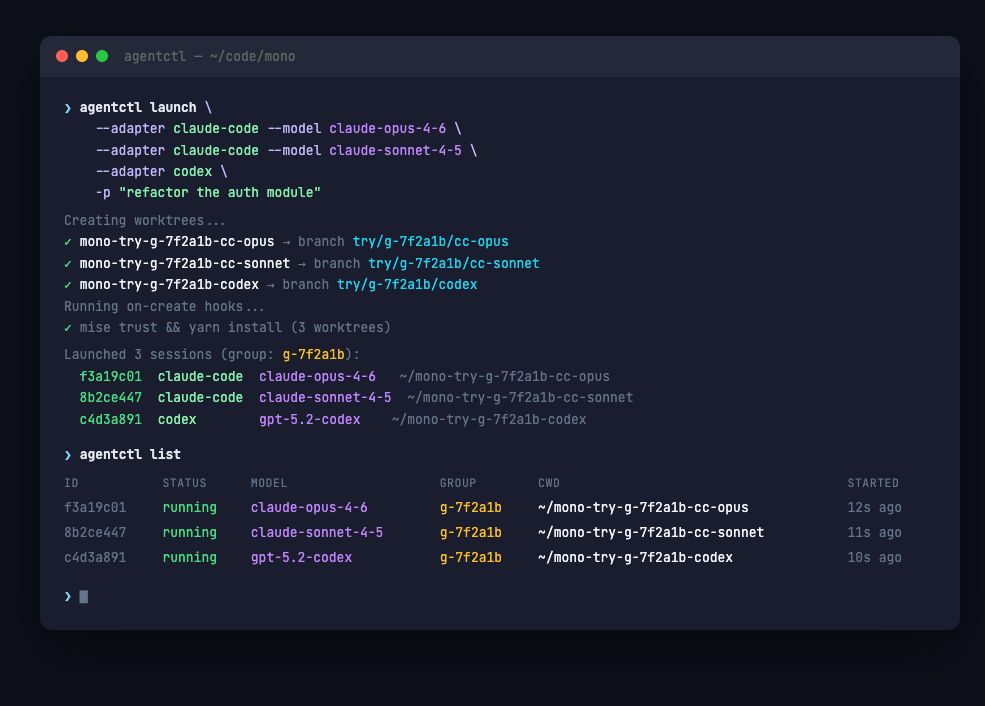Toggle the running status of session 8b2ce447

(x=189, y=532)
